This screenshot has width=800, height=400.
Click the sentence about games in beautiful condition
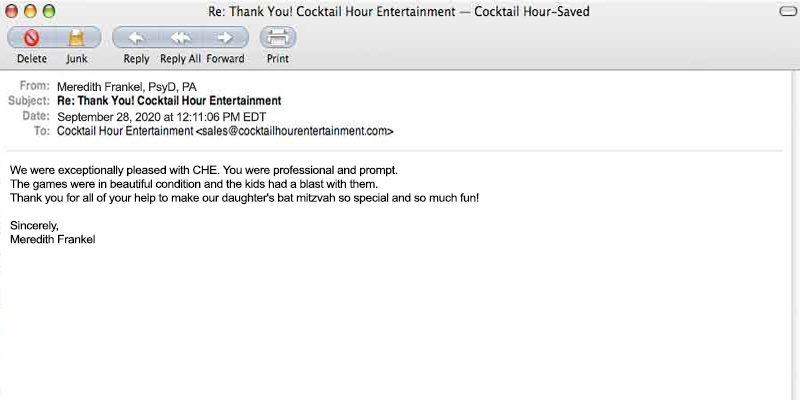pyautogui.click(x=194, y=184)
